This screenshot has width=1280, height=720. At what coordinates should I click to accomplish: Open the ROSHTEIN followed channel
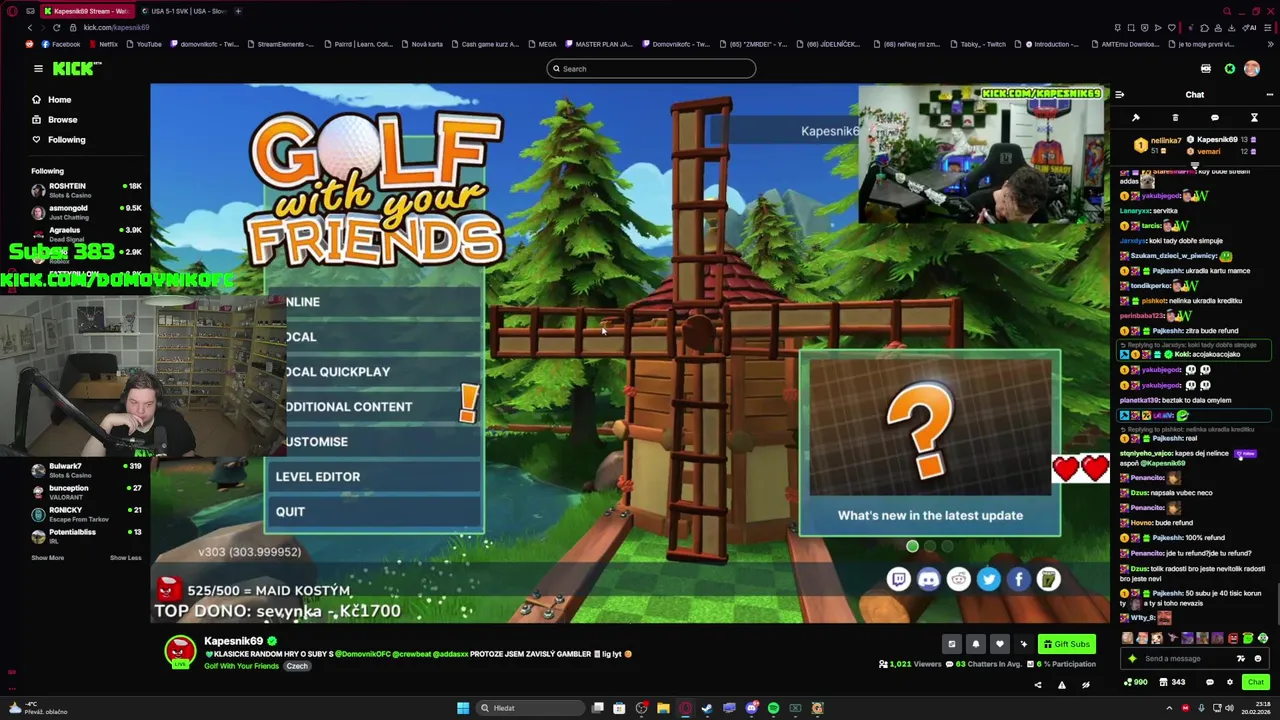(85, 189)
